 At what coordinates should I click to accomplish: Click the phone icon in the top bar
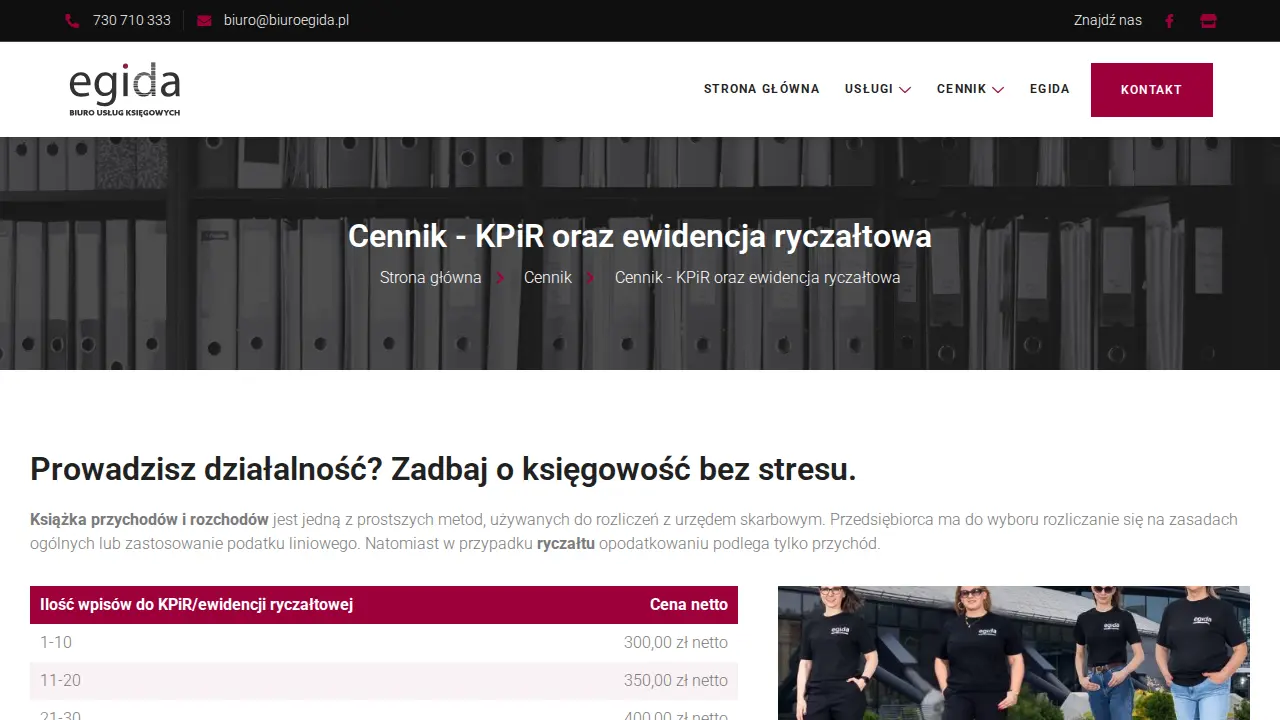tap(72, 21)
